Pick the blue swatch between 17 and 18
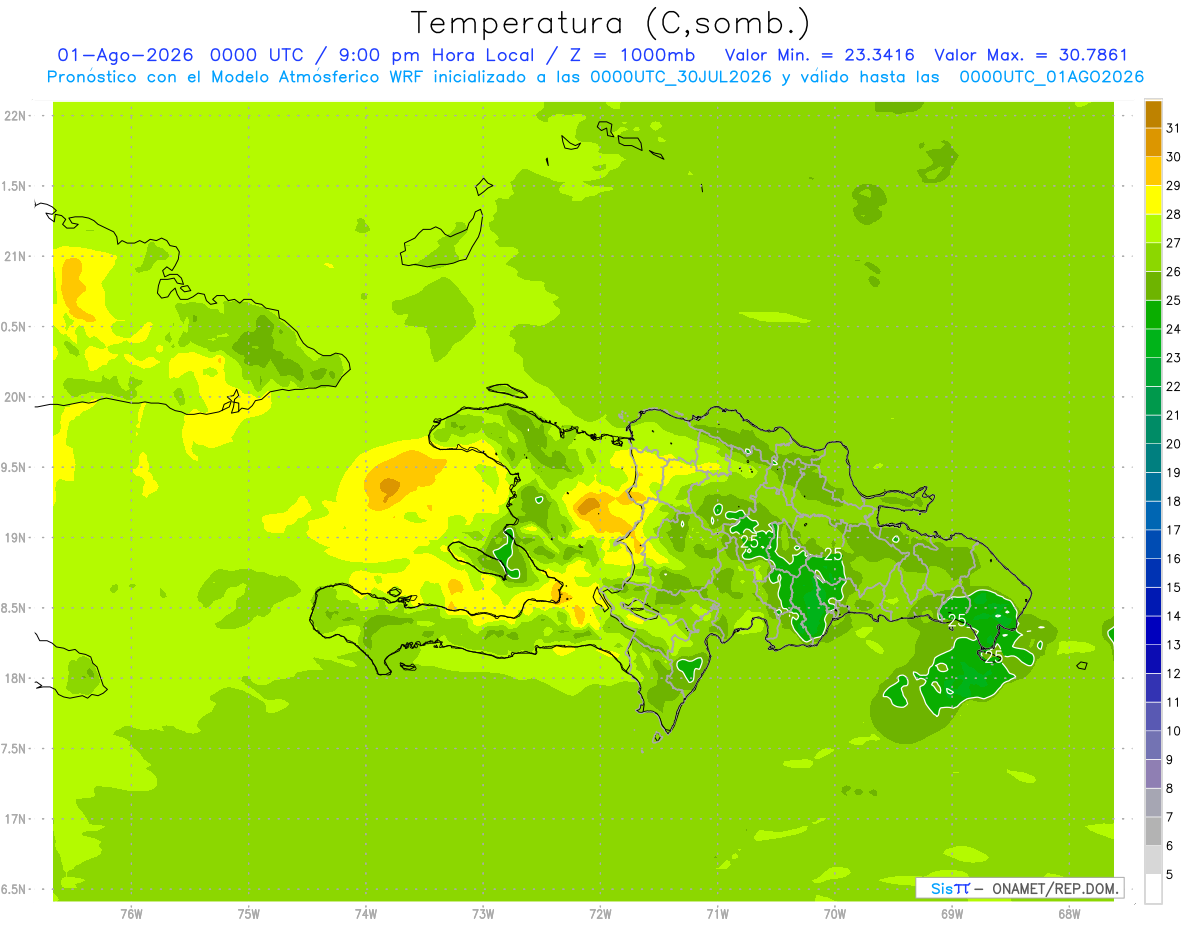The image size is (1200, 927). click(x=1153, y=516)
